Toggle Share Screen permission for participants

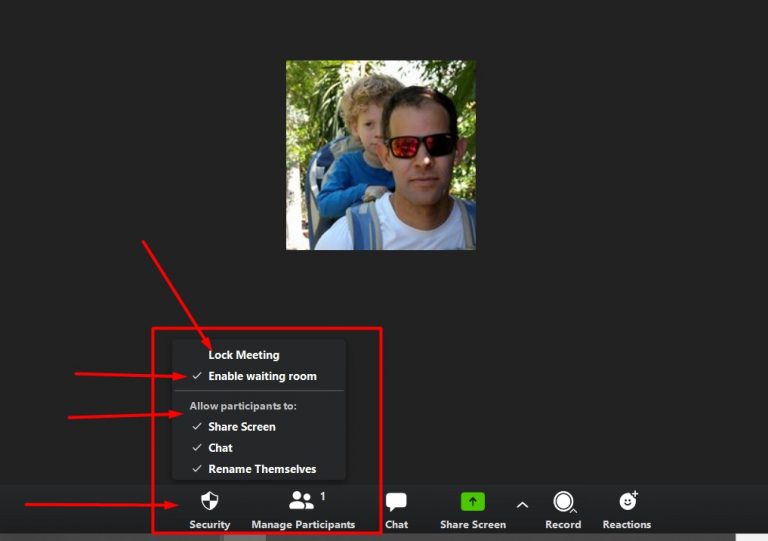[259, 426]
